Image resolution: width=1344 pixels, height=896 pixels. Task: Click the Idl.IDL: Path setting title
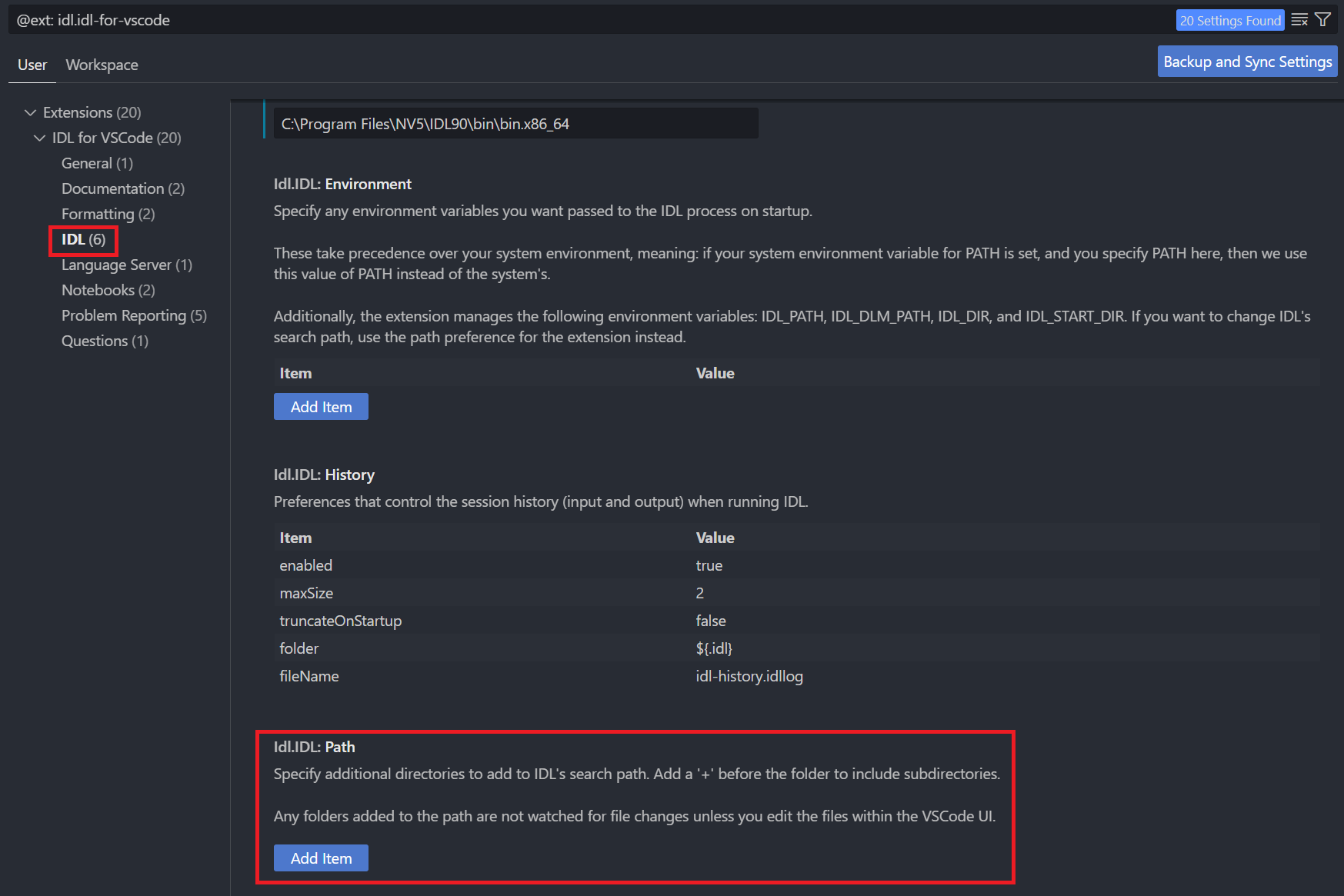tap(314, 747)
